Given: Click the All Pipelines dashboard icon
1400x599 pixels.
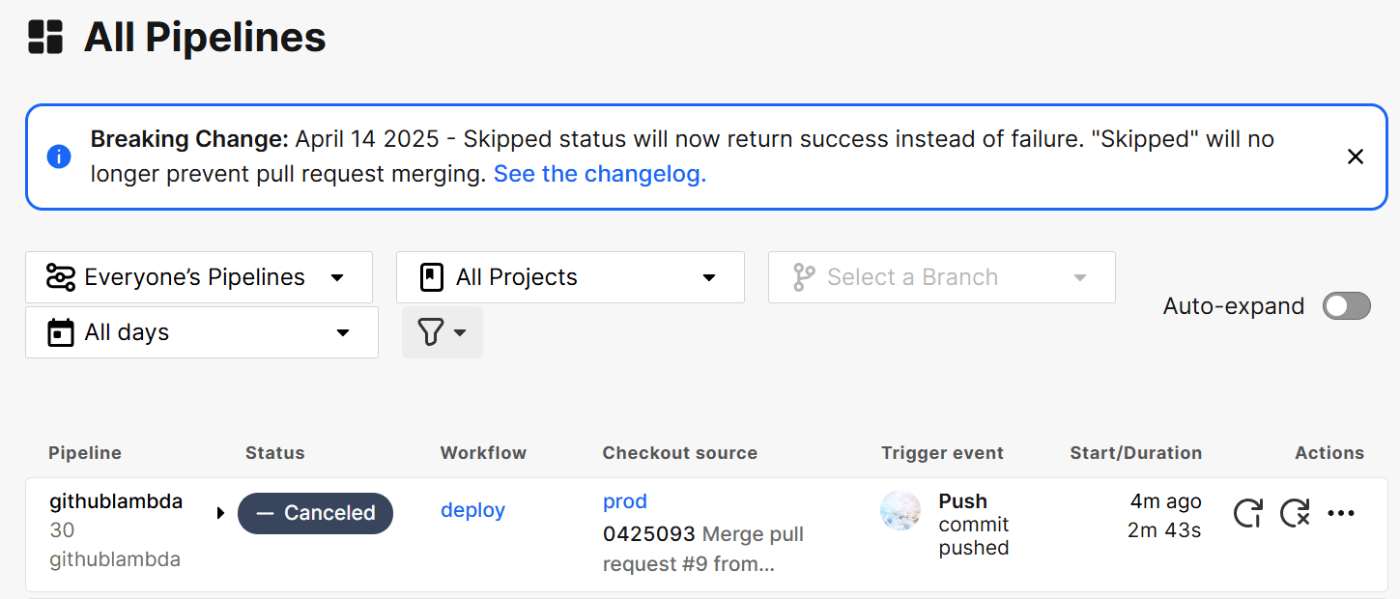Looking at the screenshot, I should click(x=46, y=37).
